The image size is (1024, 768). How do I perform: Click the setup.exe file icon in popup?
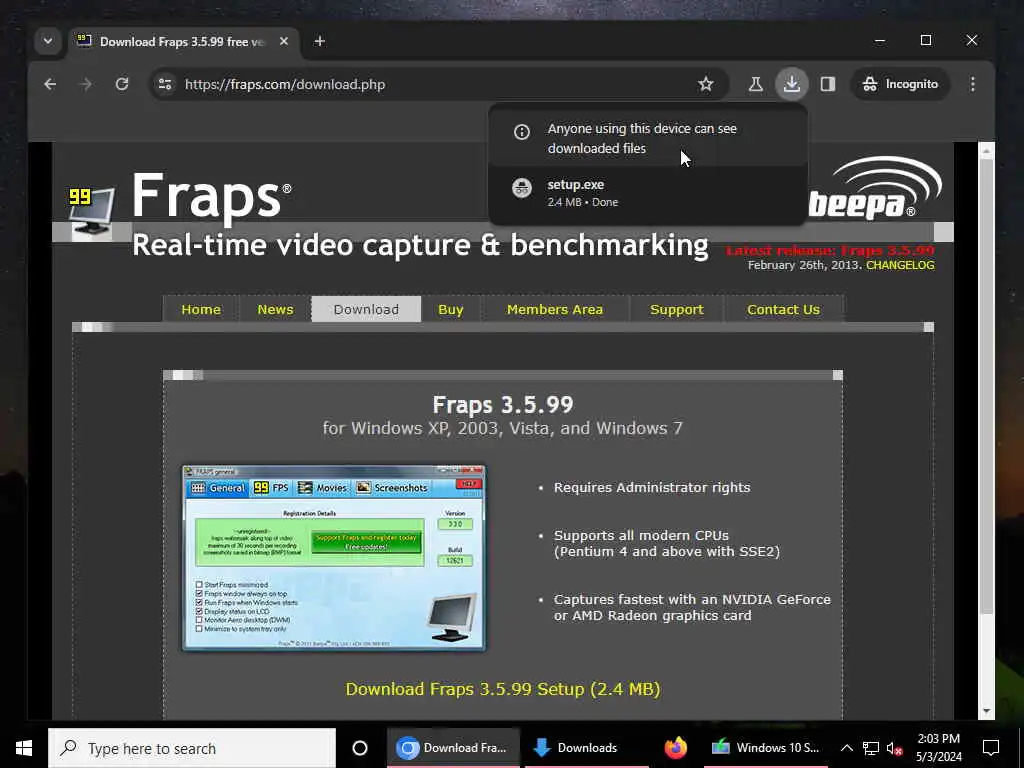point(522,188)
